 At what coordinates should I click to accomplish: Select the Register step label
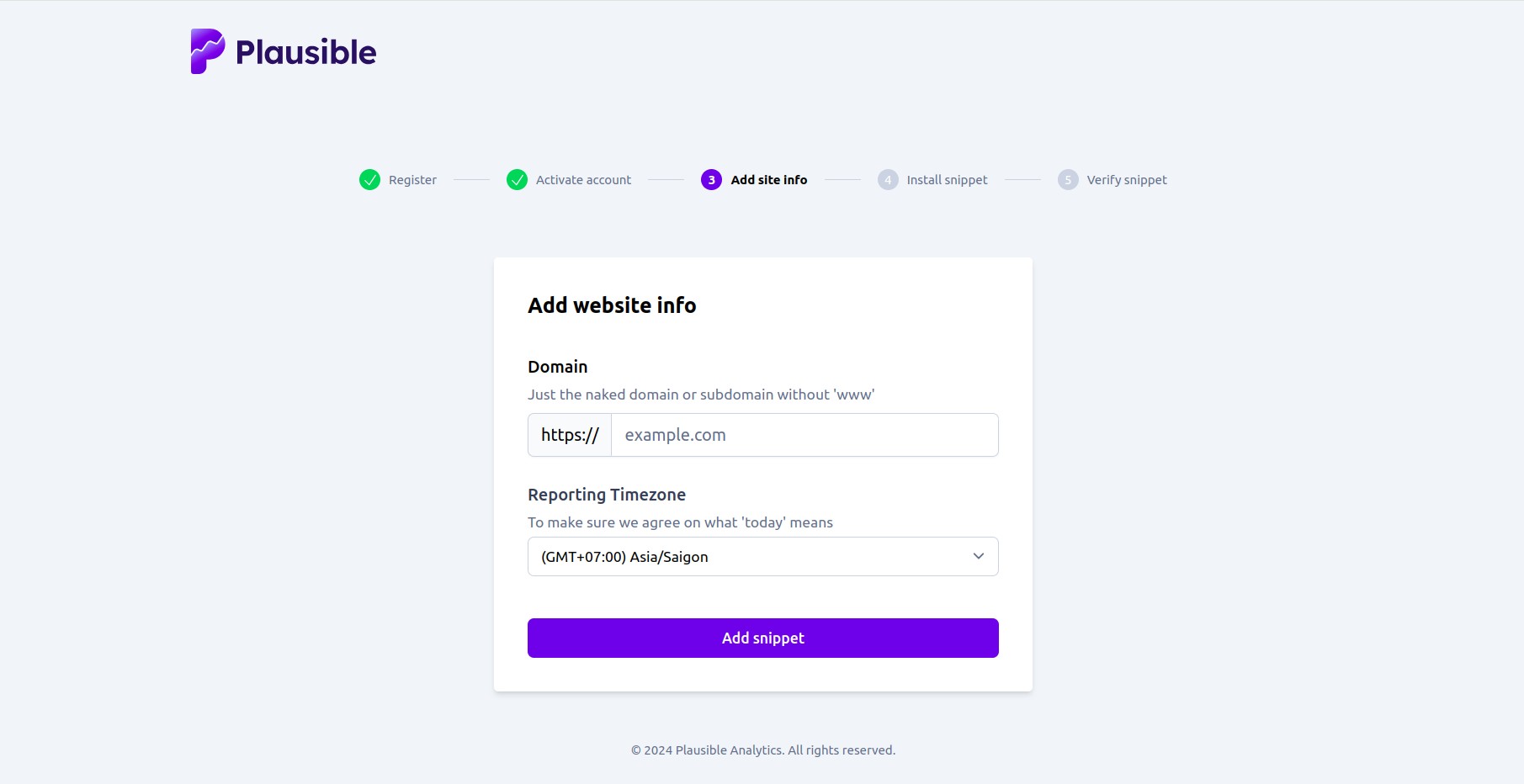click(412, 180)
